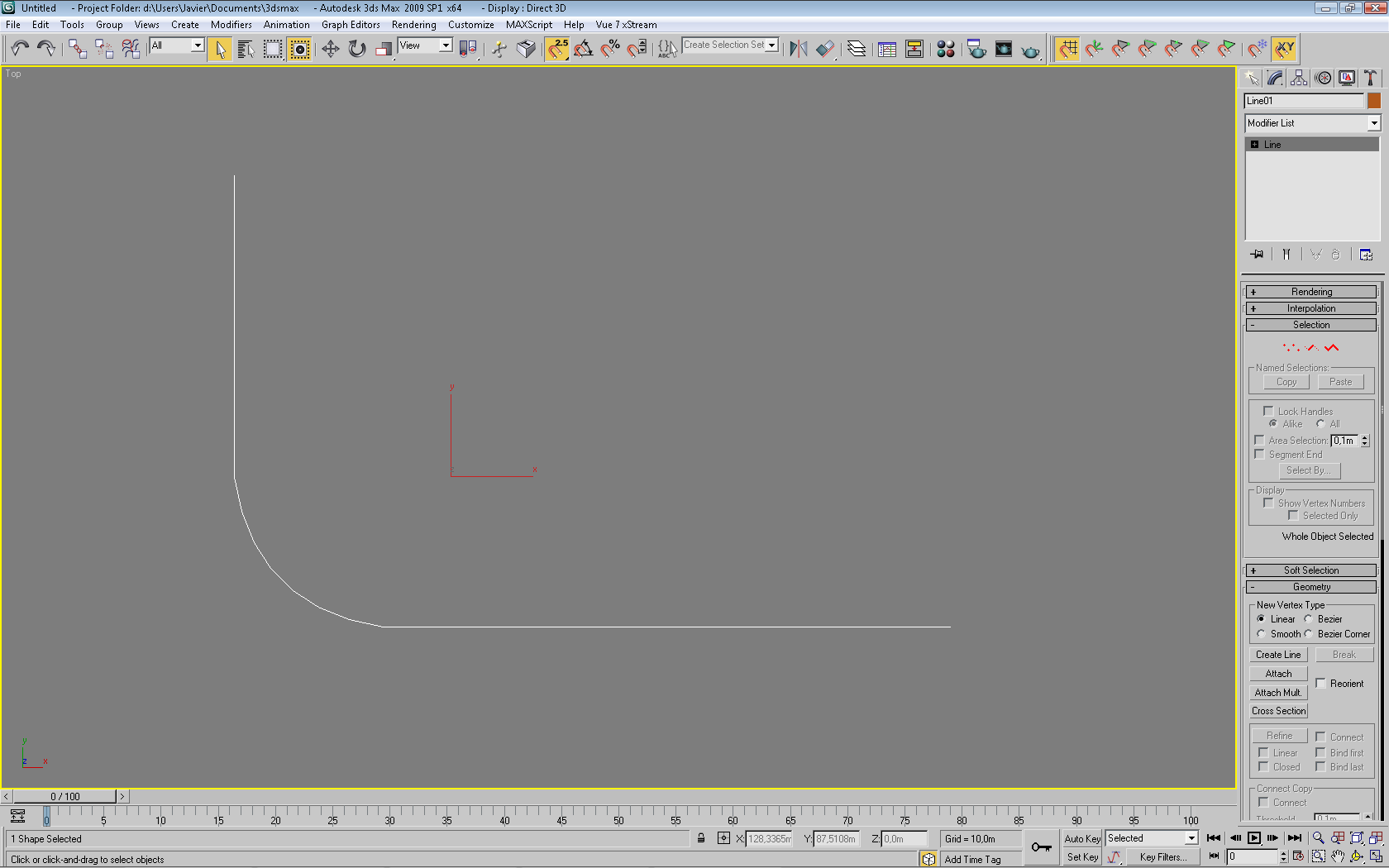Viewport: 1389px width, 868px height.
Task: Activate the Select and Link tool
Action: pos(78,49)
